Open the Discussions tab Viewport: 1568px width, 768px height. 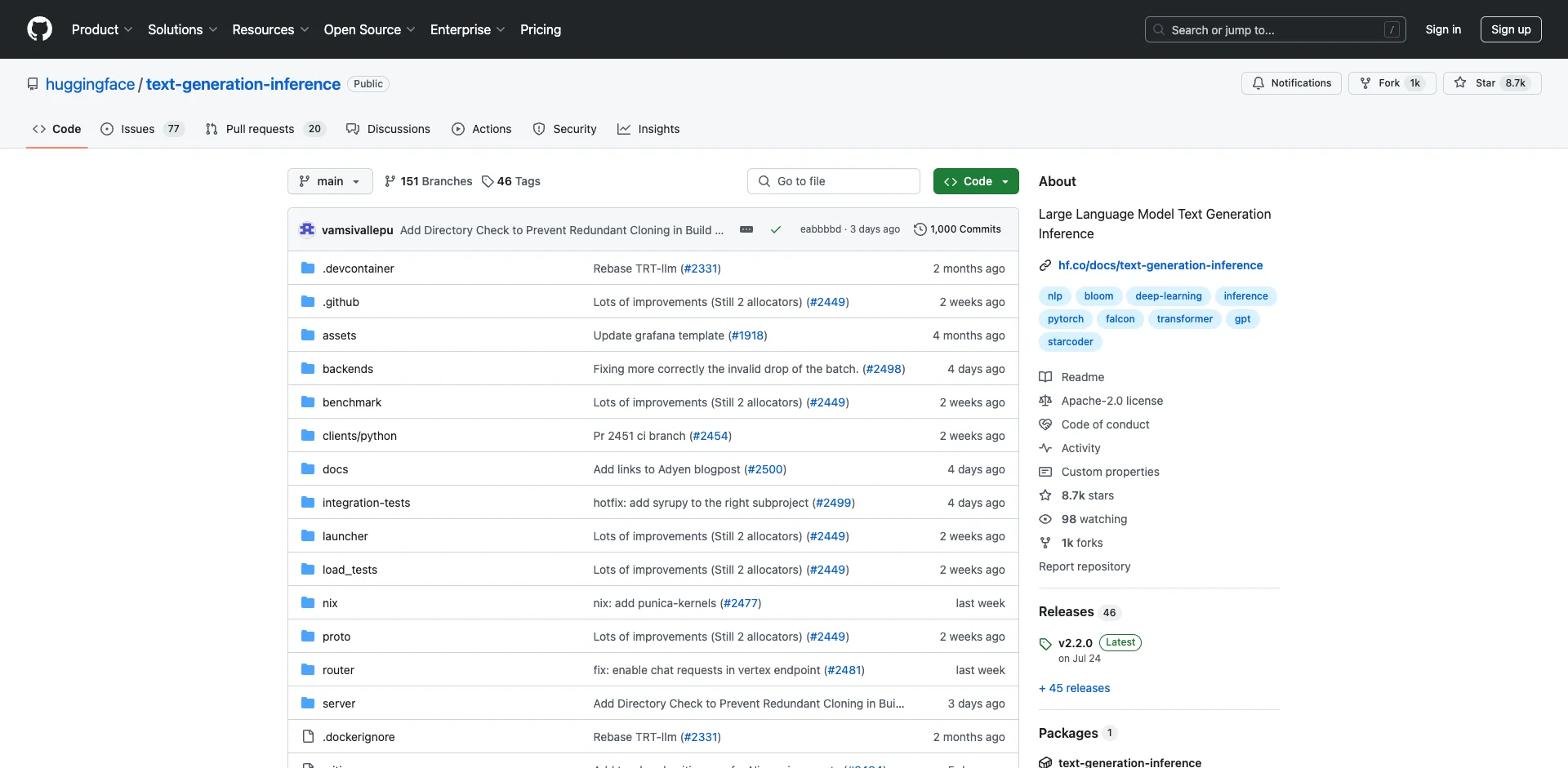tap(388, 129)
